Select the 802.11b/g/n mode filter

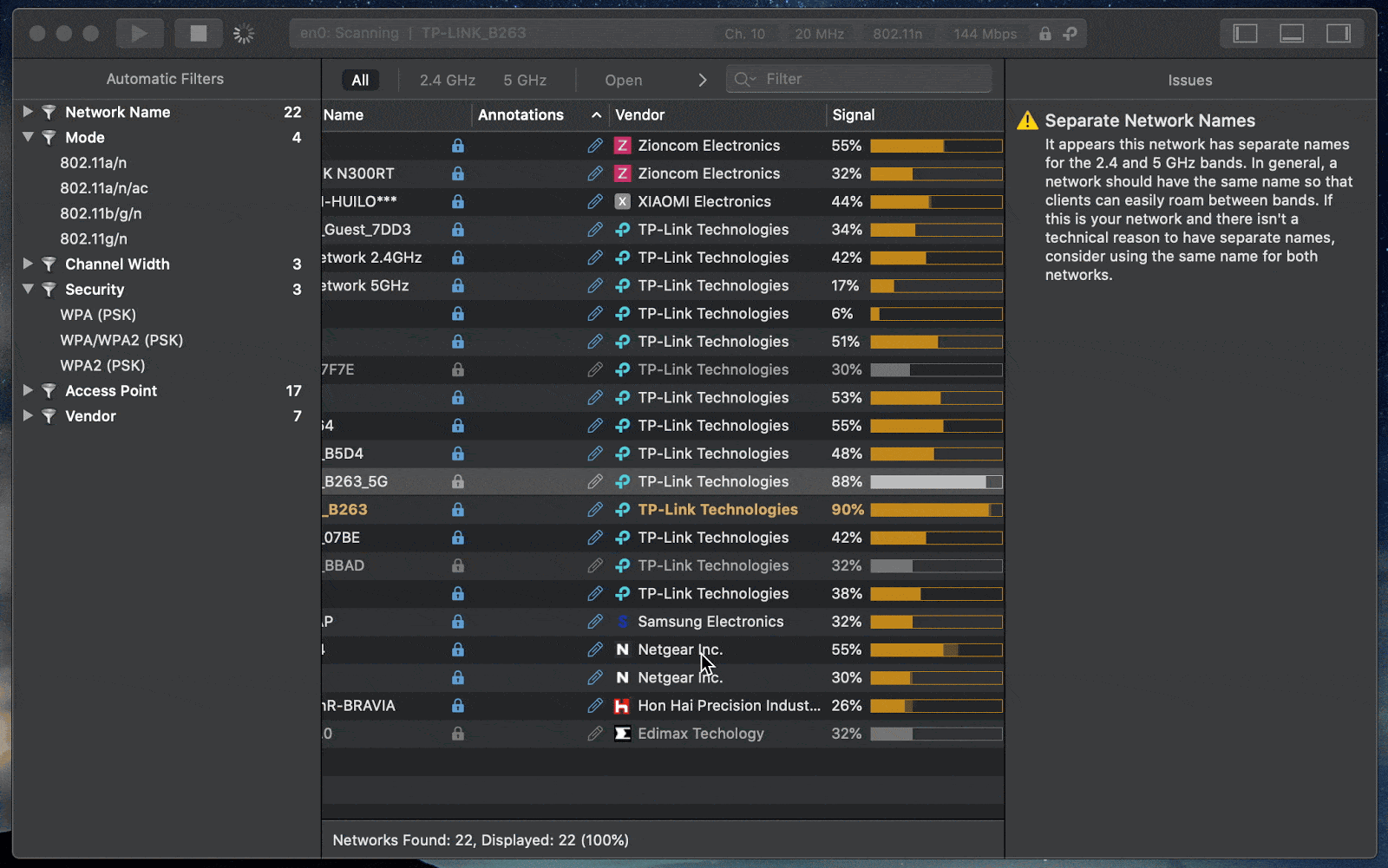click(x=101, y=213)
